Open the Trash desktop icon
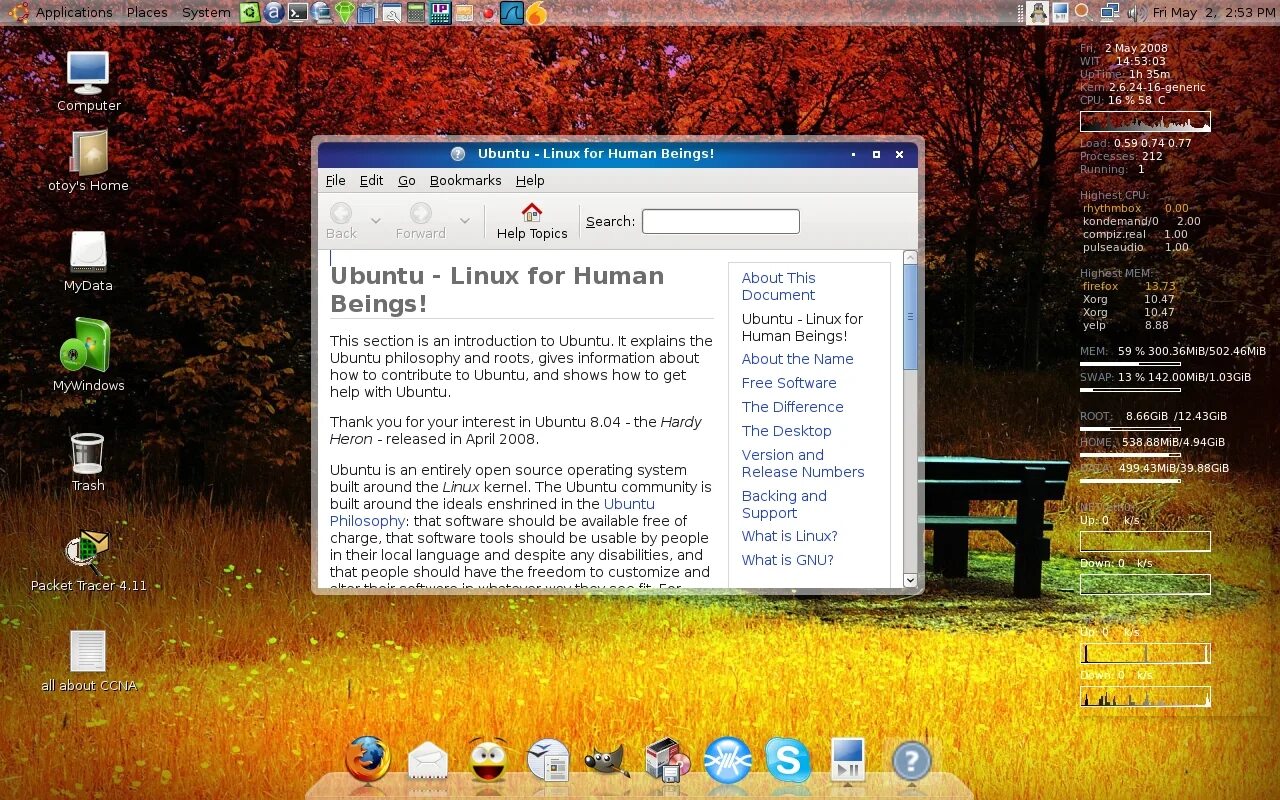This screenshot has width=1280, height=800. point(88,454)
